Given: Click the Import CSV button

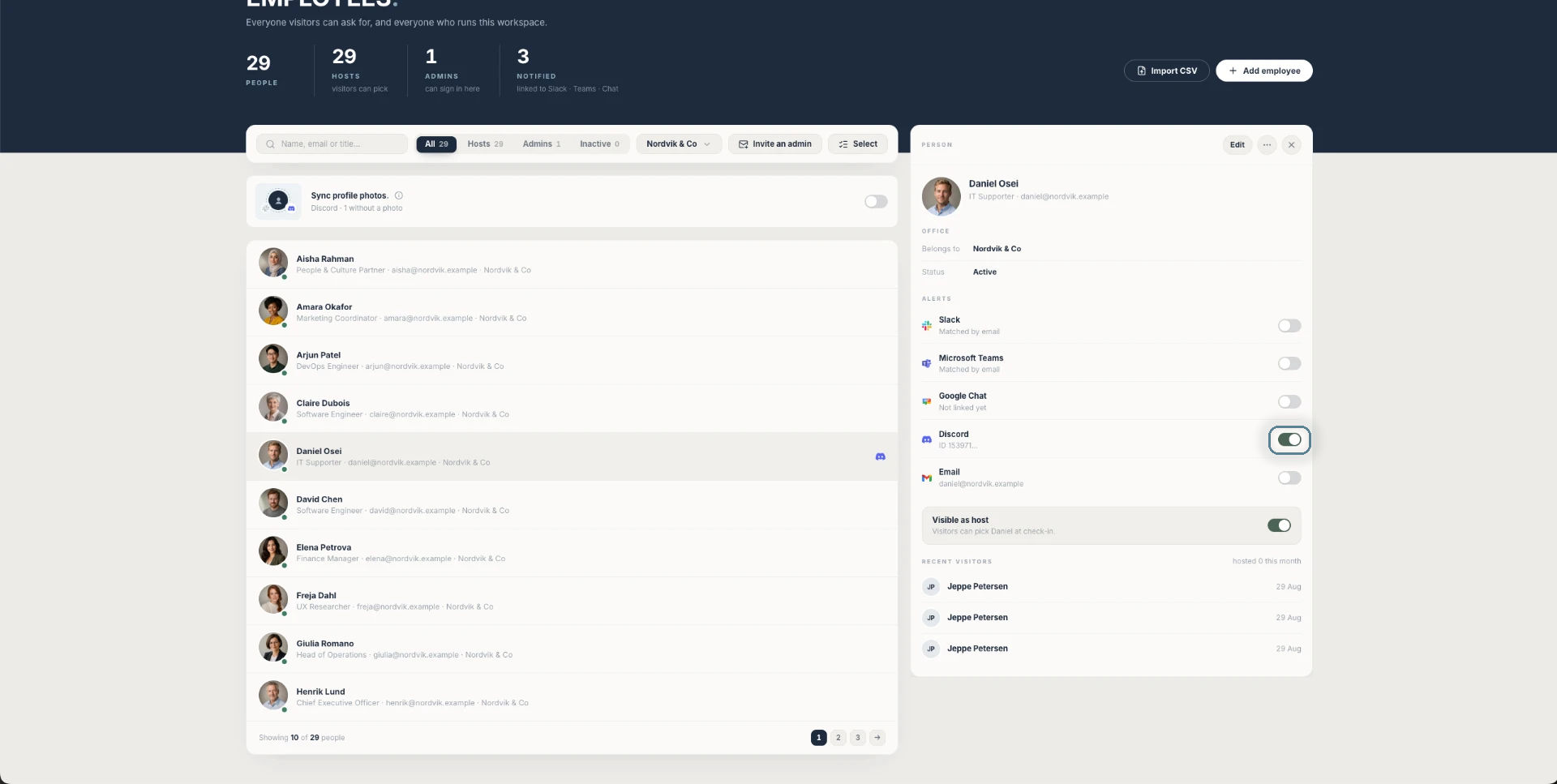Looking at the screenshot, I should coord(1166,71).
